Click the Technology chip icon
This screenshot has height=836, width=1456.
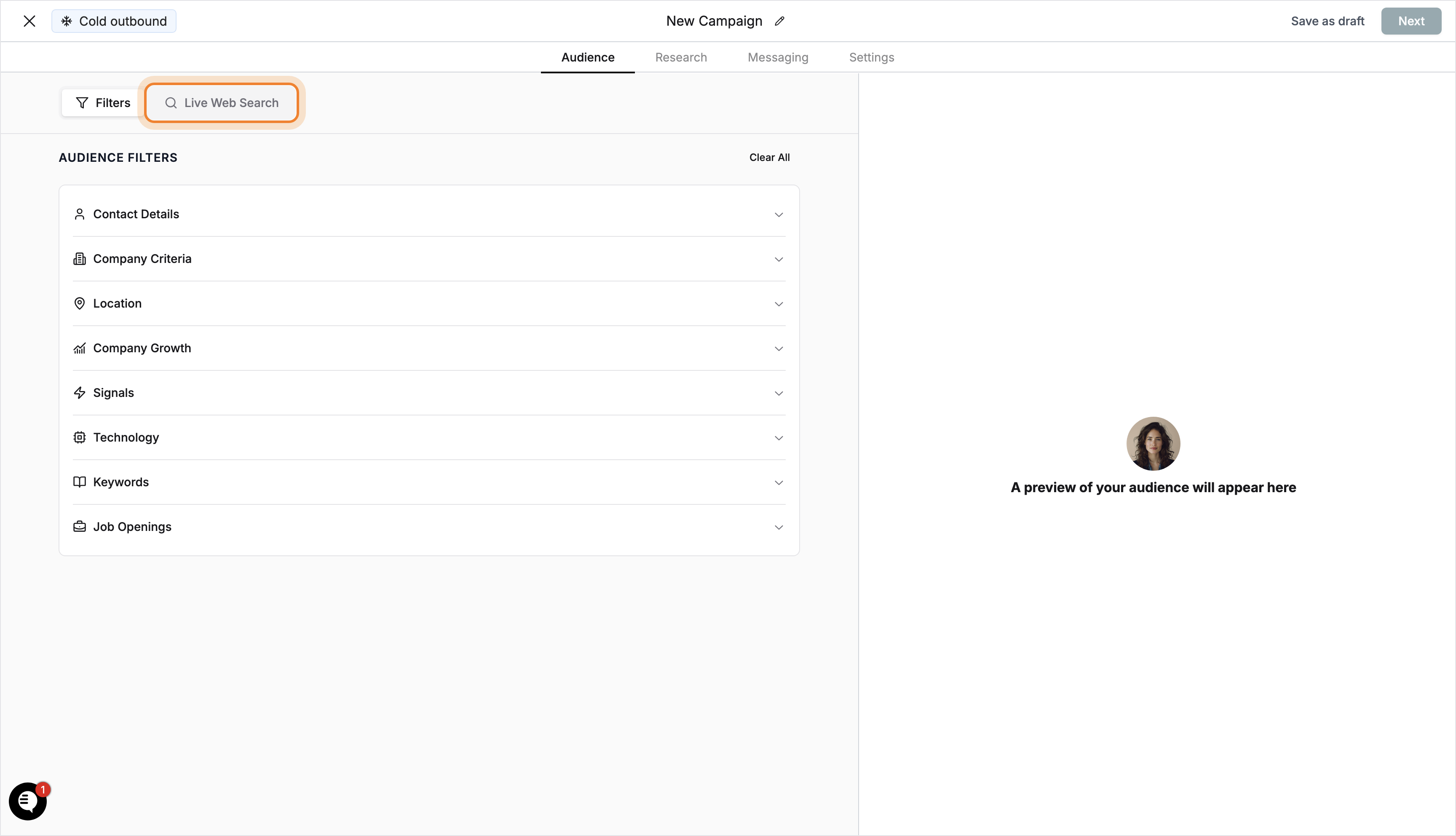click(x=80, y=437)
